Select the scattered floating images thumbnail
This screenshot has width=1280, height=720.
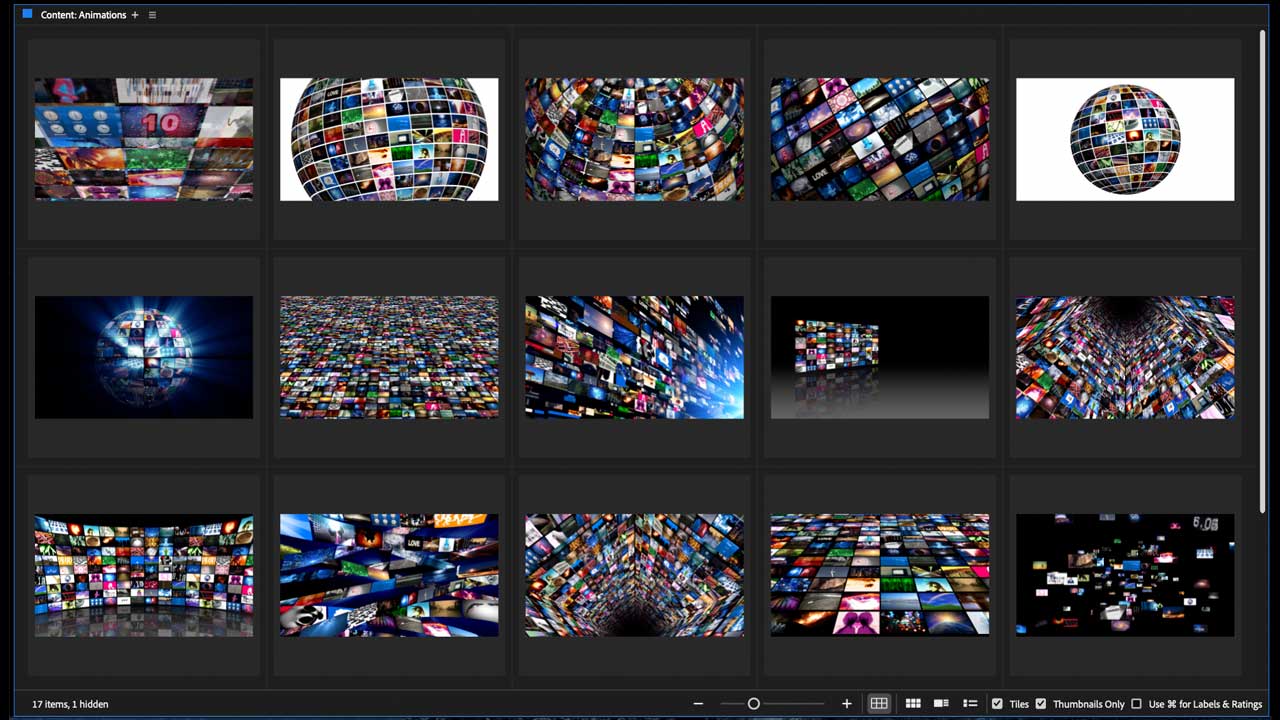click(1125, 575)
